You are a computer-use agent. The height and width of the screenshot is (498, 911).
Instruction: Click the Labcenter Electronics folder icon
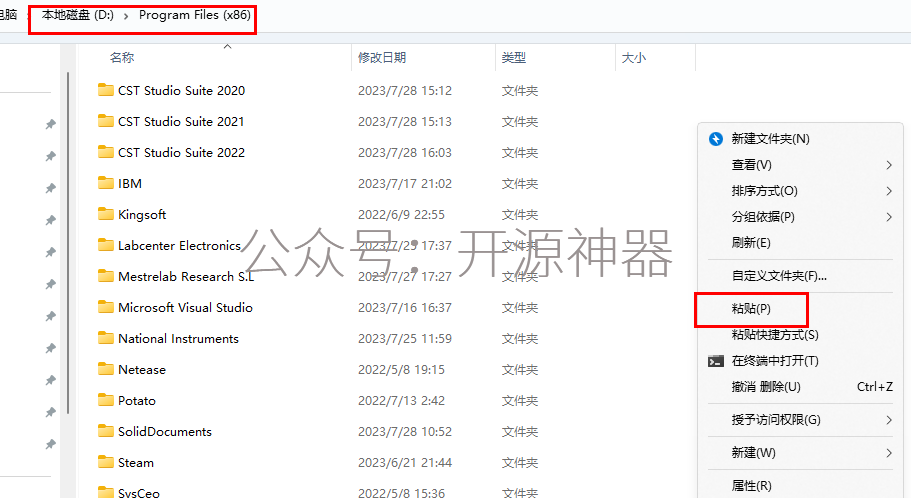106,245
